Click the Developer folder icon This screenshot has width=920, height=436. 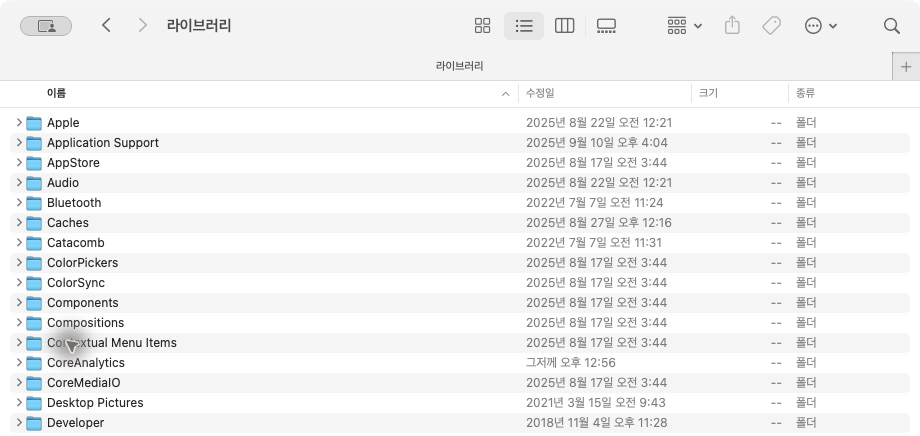click(x=34, y=423)
